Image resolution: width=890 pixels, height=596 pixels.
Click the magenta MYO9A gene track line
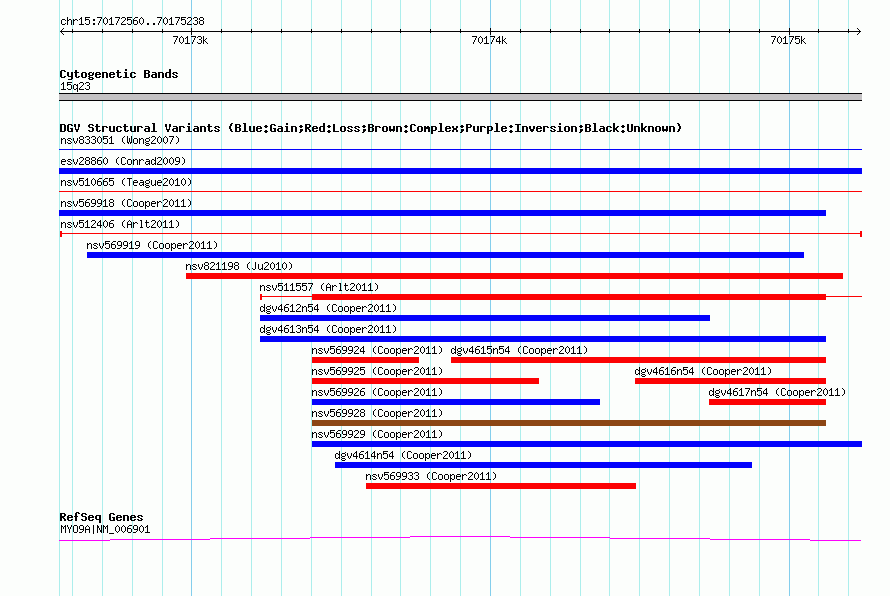point(460,538)
